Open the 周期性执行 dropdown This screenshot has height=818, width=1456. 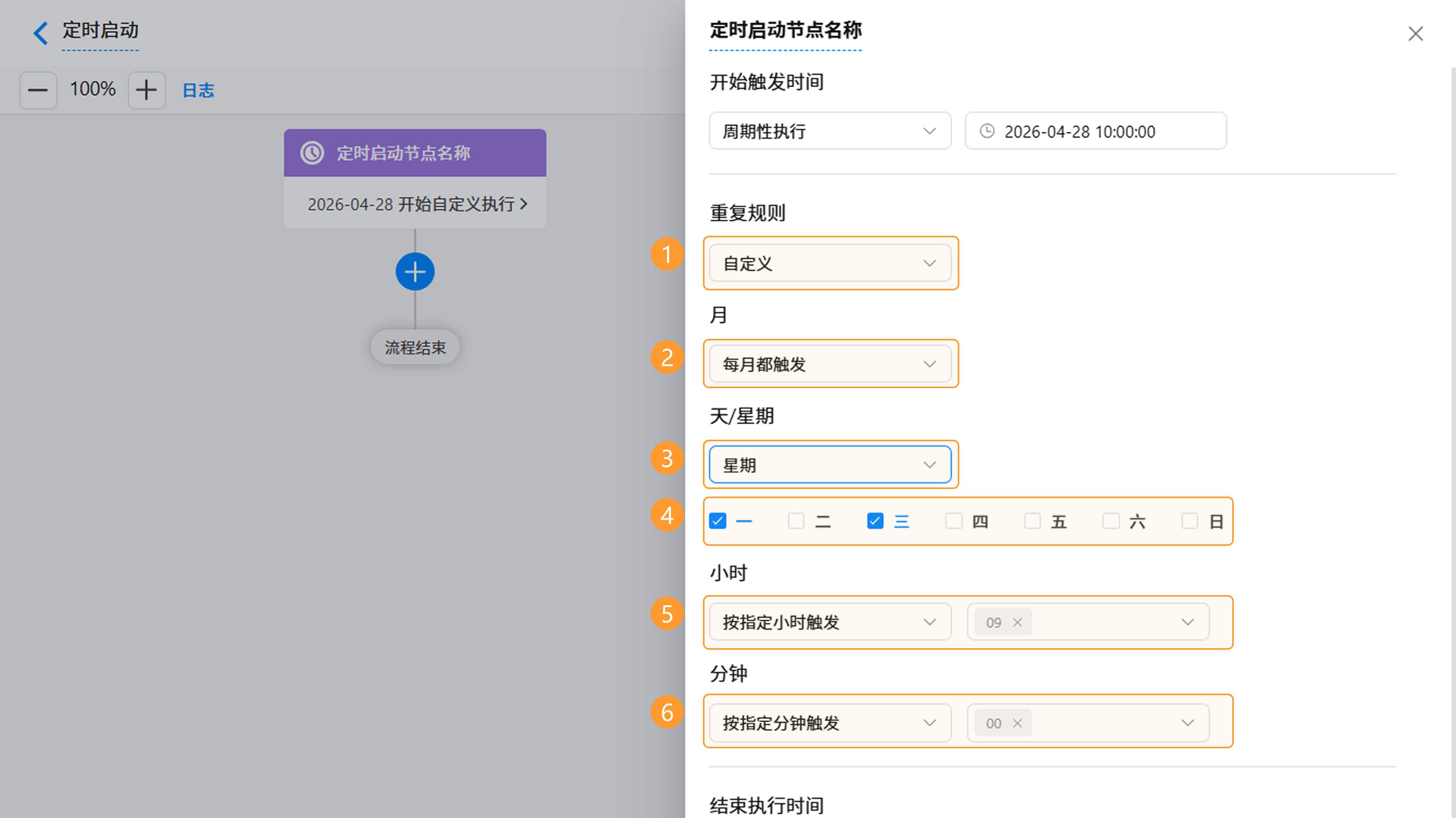coord(830,131)
